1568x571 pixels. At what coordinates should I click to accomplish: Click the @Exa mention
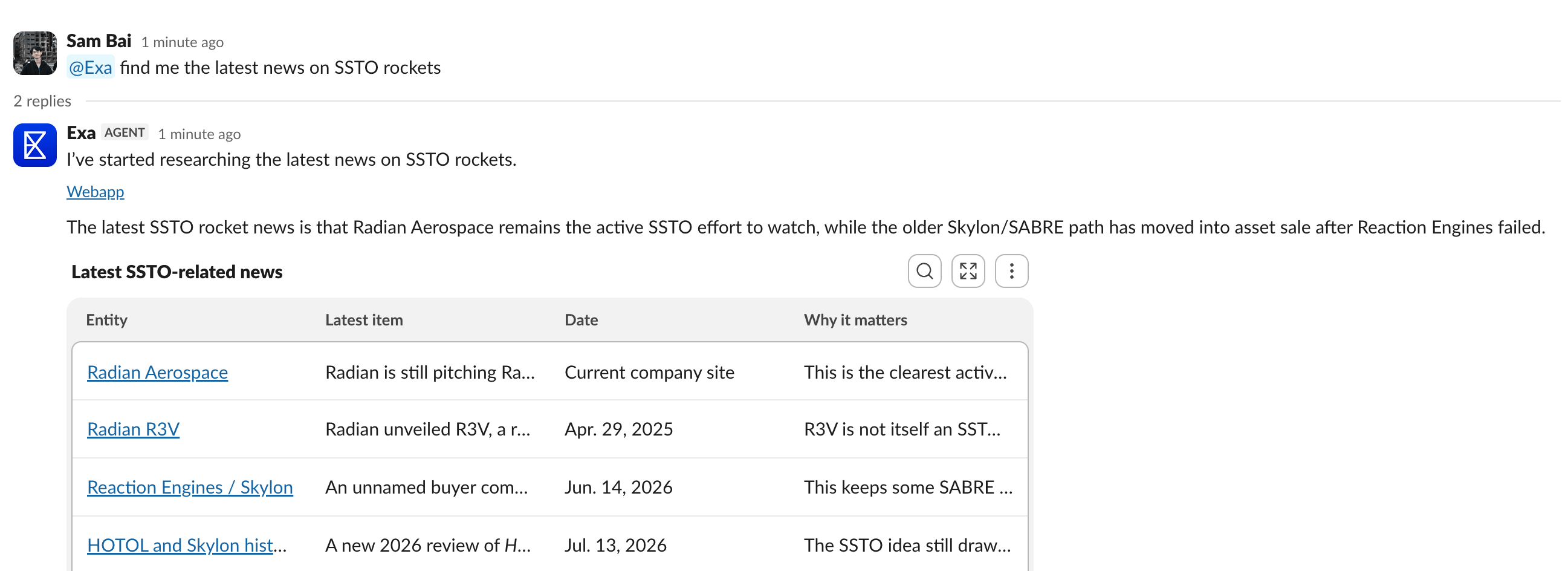[90, 67]
